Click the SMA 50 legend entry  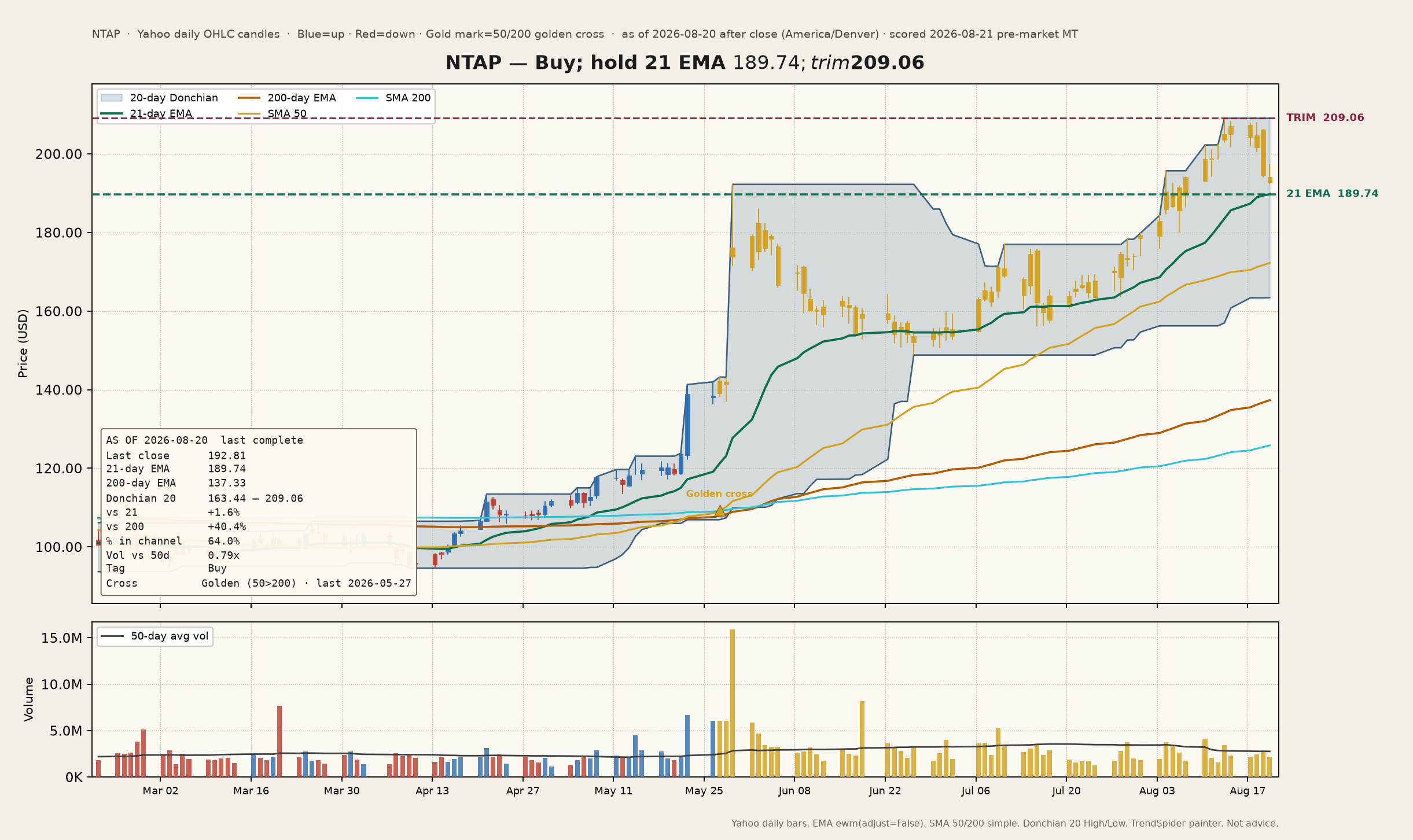click(x=273, y=113)
